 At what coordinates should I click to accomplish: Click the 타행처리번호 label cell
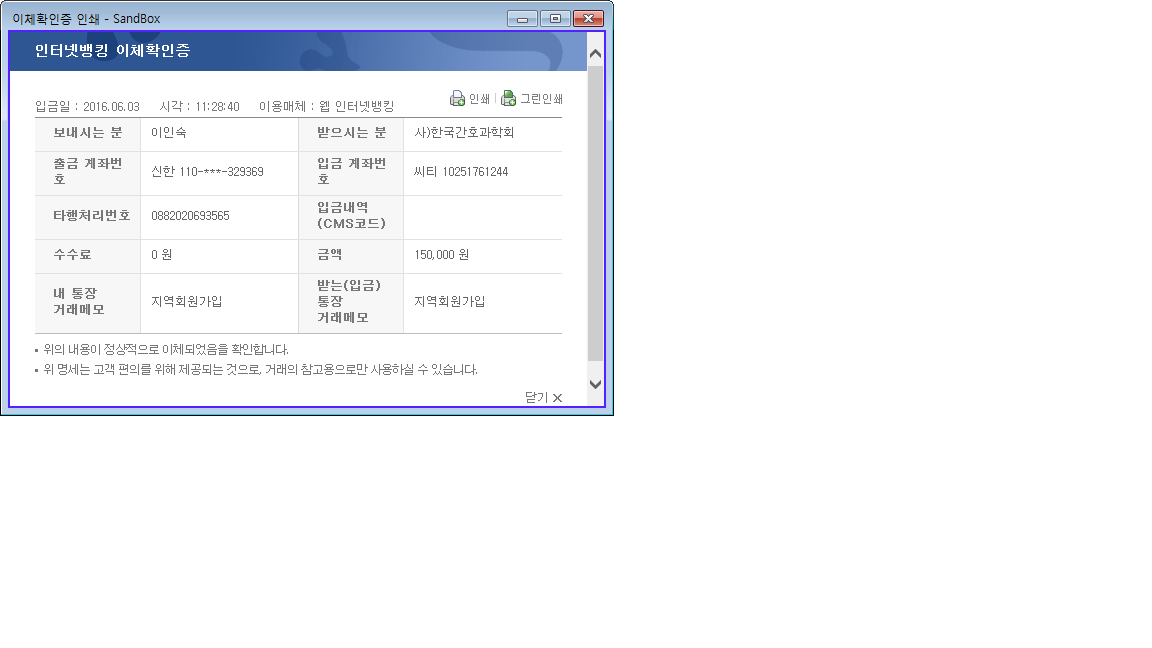pyautogui.click(x=87, y=216)
